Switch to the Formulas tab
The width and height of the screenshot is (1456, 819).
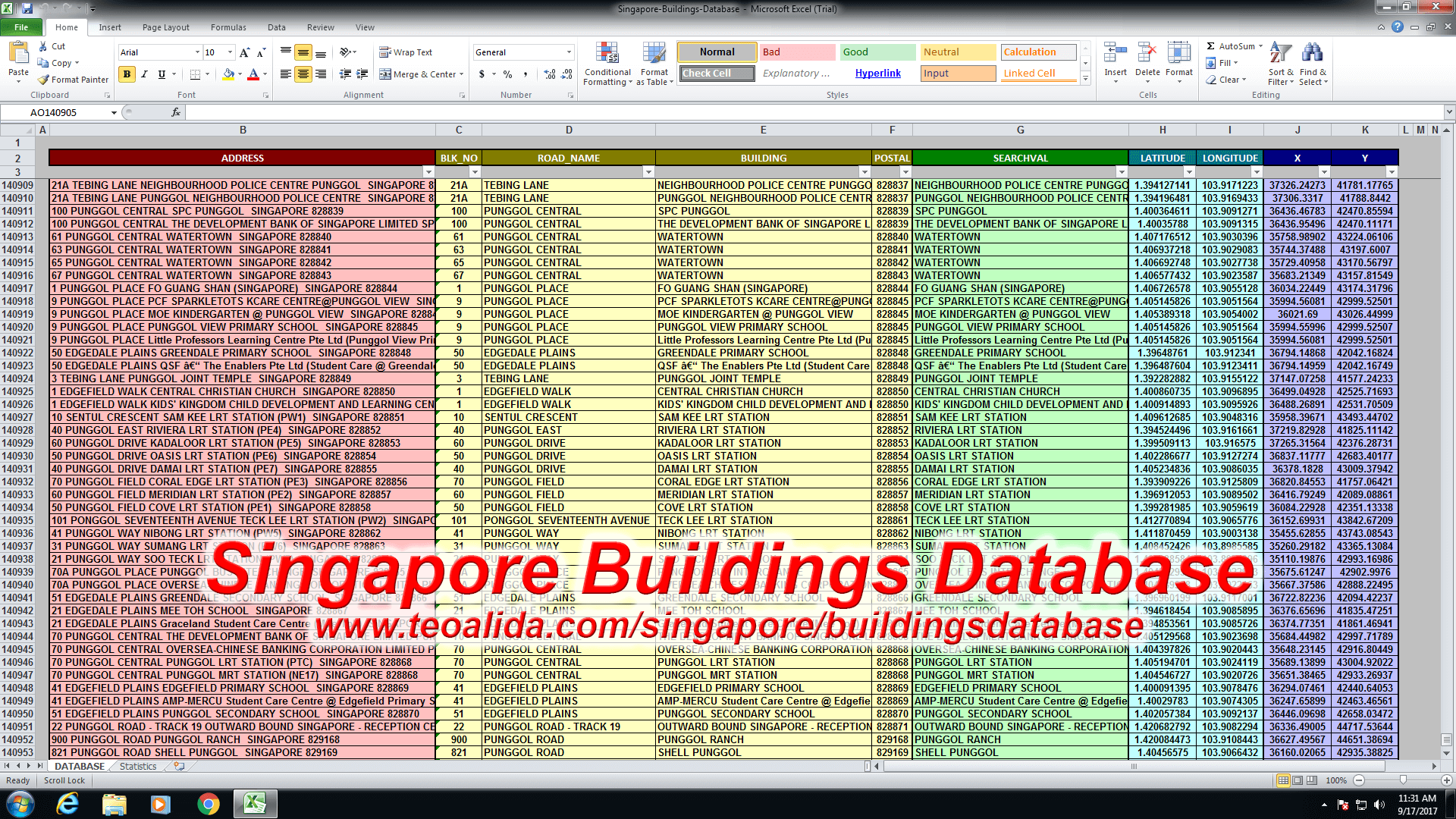[228, 27]
